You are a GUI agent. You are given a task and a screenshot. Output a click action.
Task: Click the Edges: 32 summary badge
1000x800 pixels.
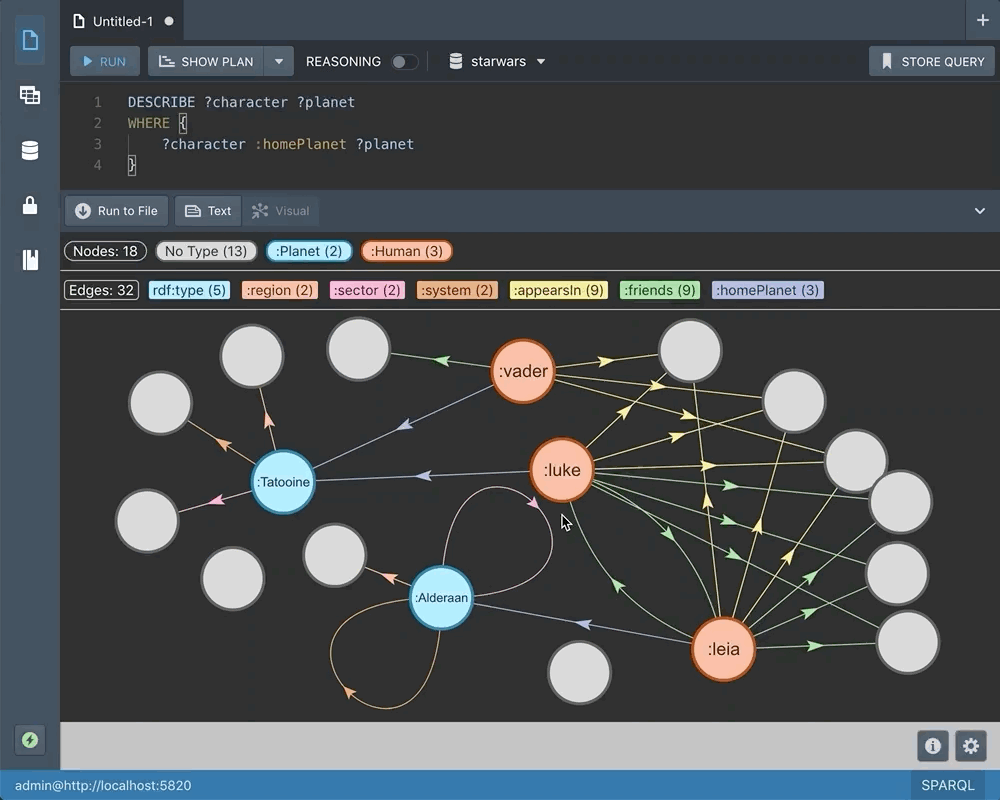click(101, 290)
